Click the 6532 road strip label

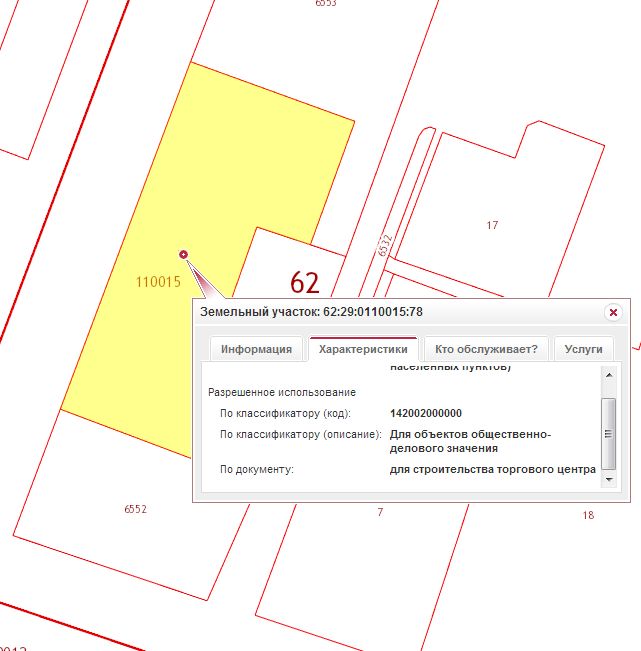(385, 245)
